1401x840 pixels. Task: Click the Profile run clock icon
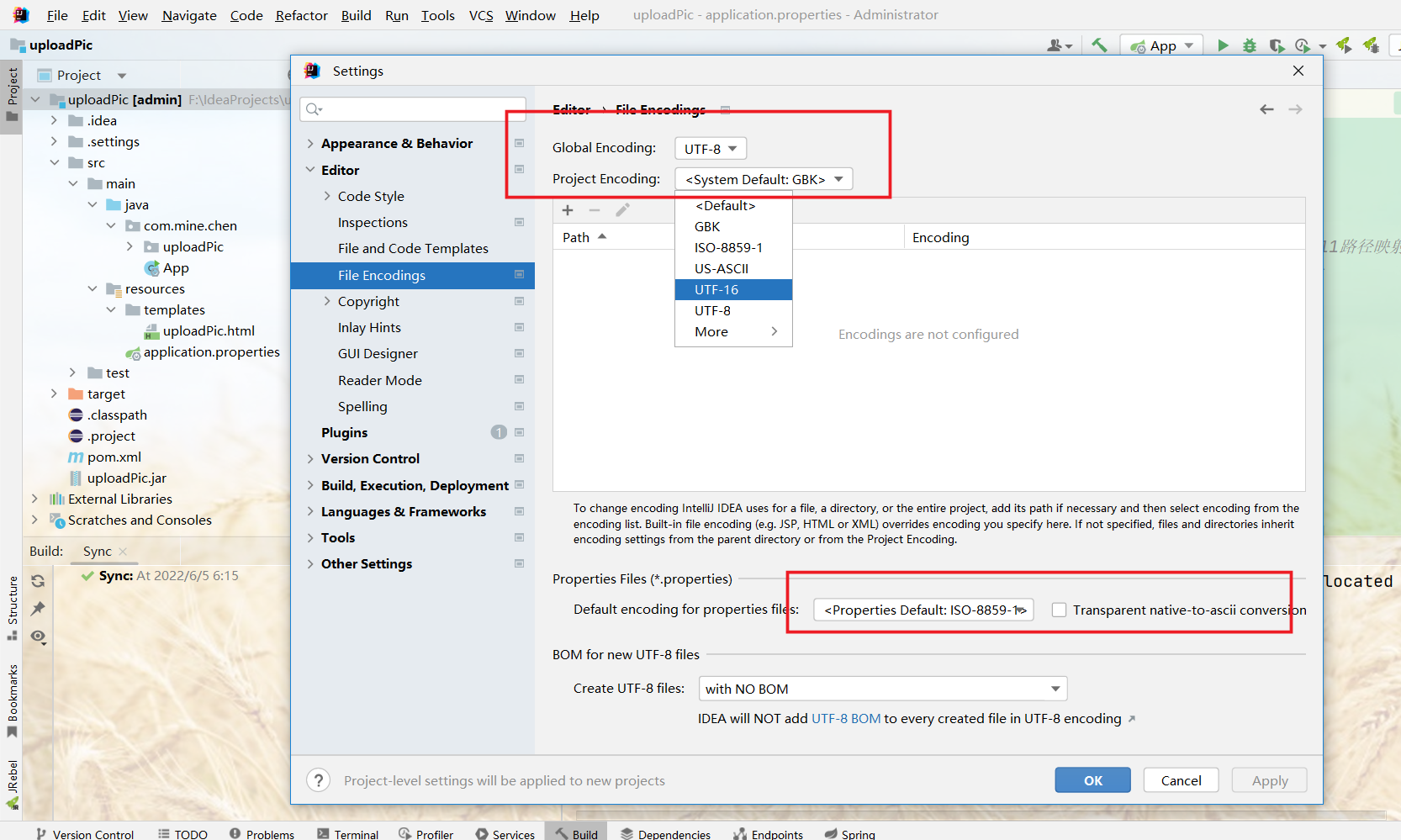pos(1303,45)
